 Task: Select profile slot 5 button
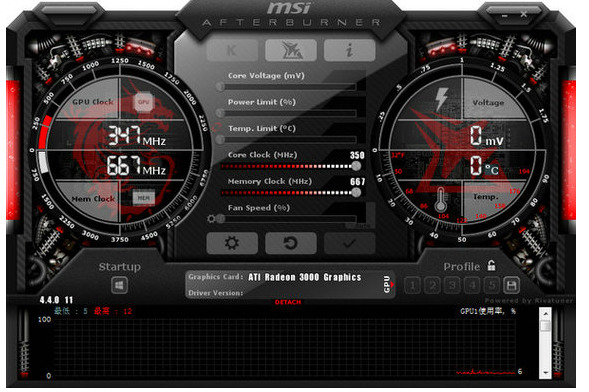click(x=491, y=285)
